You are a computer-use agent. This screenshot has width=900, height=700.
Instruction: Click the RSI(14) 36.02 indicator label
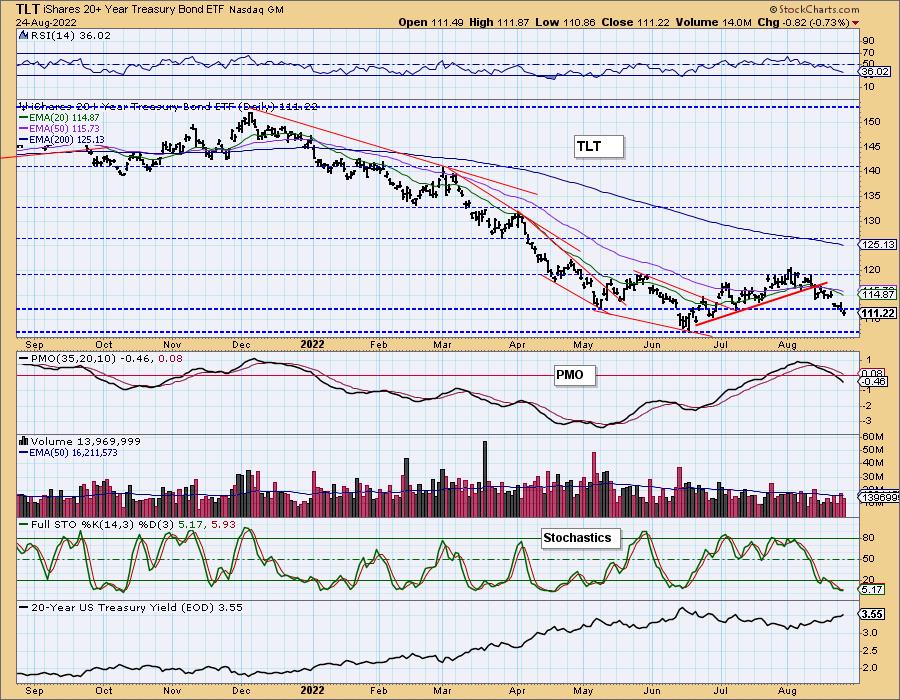coord(71,35)
